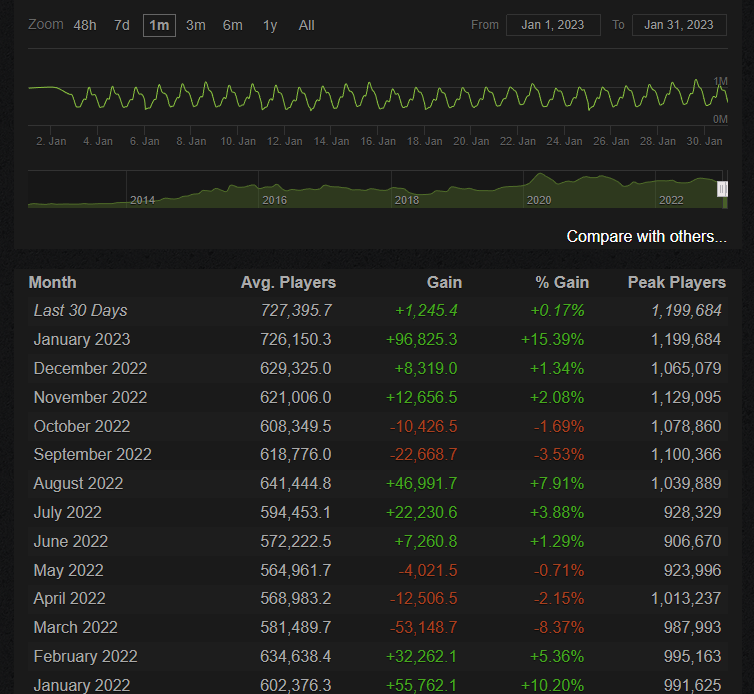This screenshot has height=694, width=754.
Task: Select the August 2022 row
Action: [78, 484]
